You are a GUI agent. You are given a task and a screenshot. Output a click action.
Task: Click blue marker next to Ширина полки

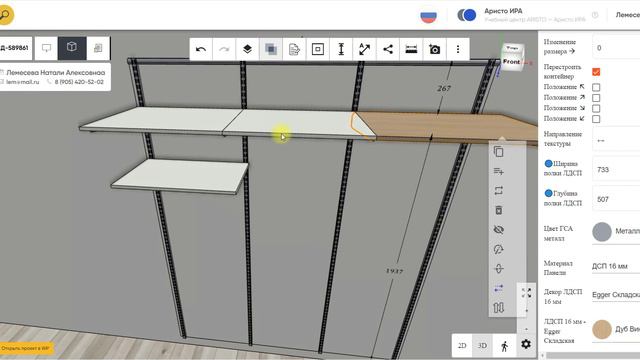tap(549, 164)
